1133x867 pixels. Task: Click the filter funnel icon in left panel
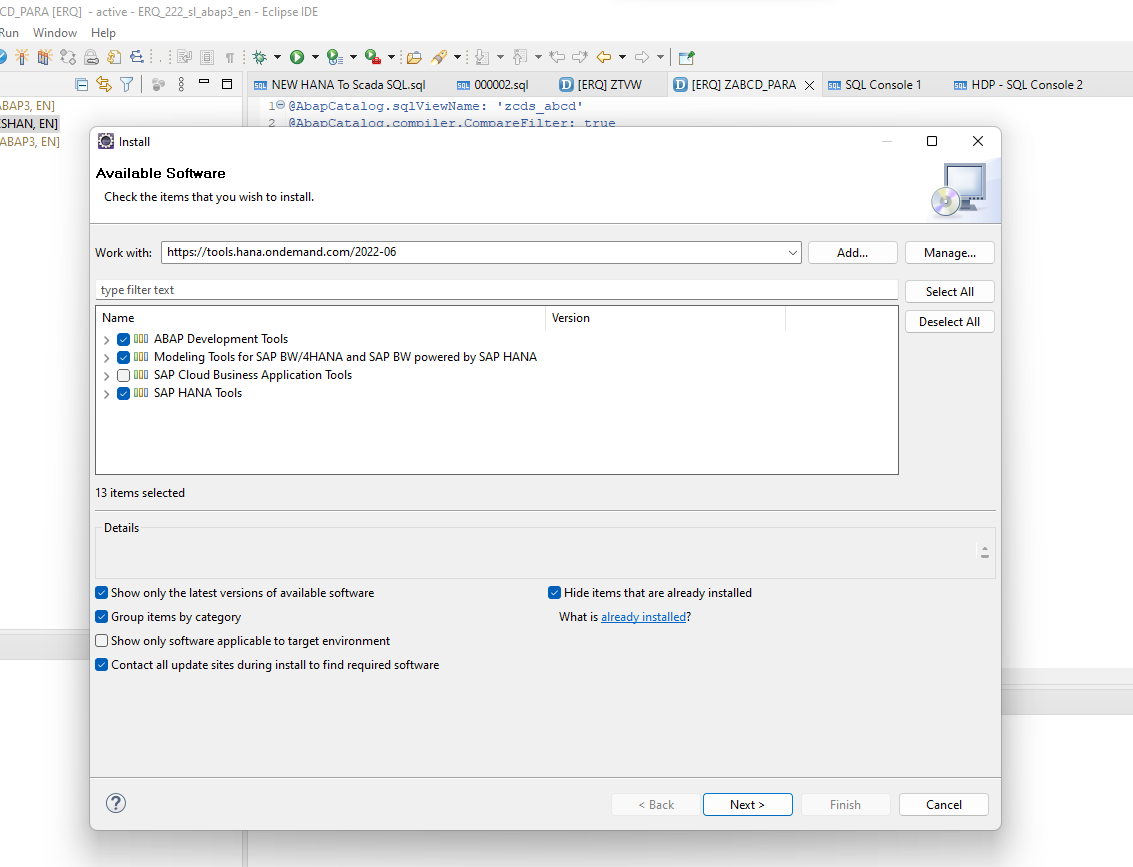pyautogui.click(x=127, y=85)
